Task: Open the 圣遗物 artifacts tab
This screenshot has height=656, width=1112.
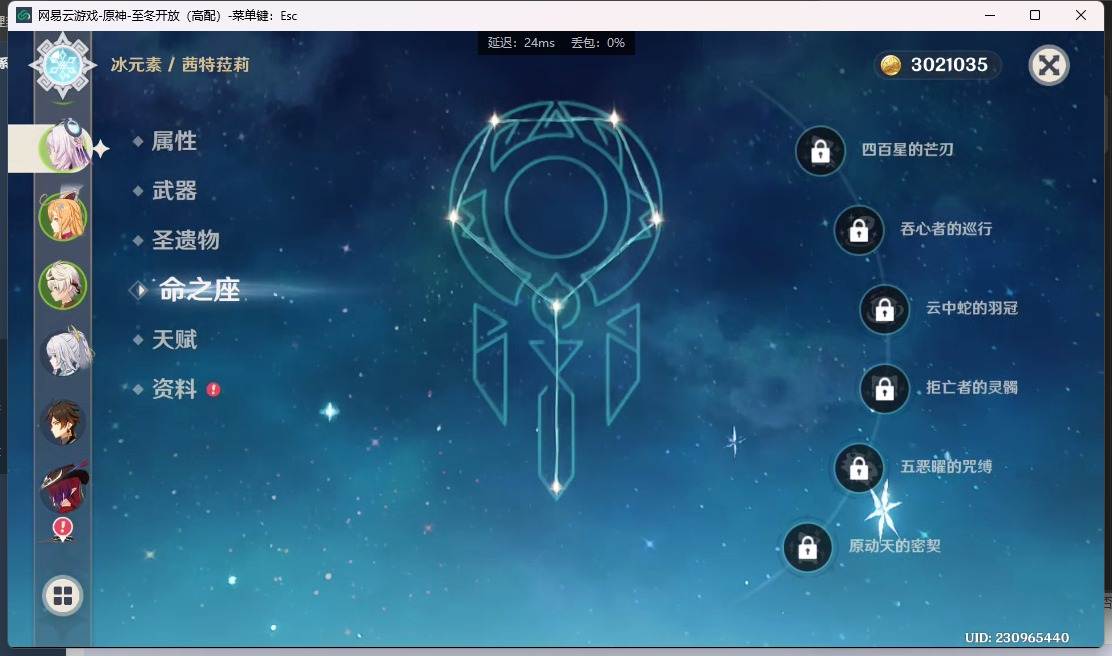Action: tap(186, 240)
